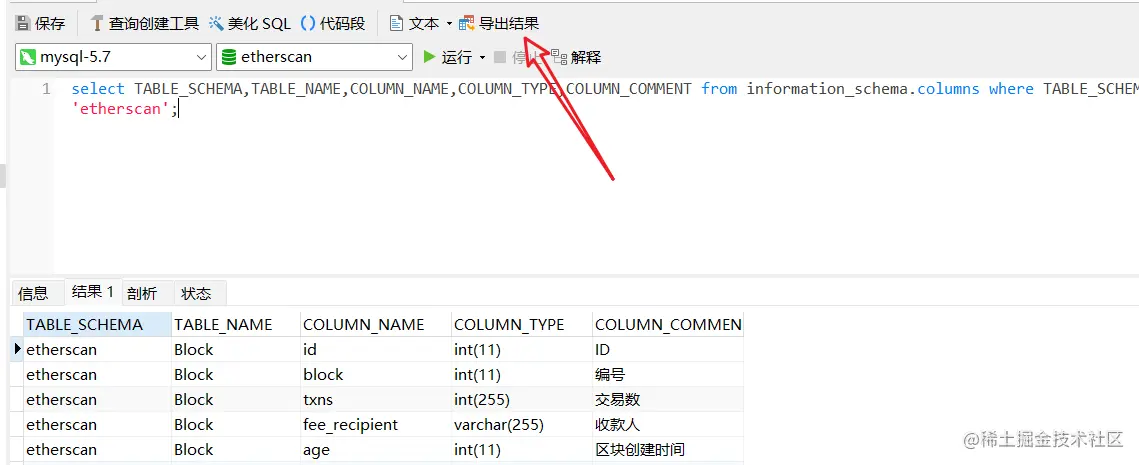The width and height of the screenshot is (1139, 465).
Task: Click the current row indicator arrow
Action: (17, 349)
